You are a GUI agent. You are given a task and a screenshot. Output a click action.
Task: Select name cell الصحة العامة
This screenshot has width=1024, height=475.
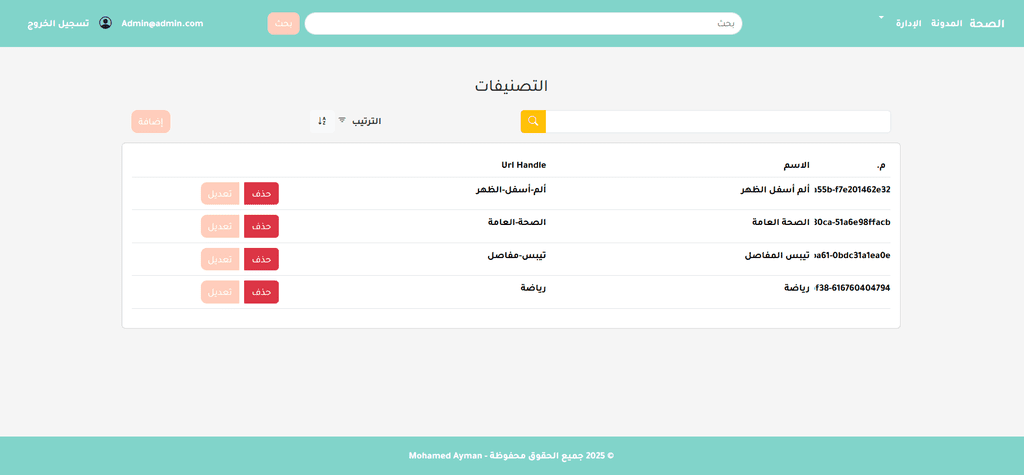(x=781, y=222)
